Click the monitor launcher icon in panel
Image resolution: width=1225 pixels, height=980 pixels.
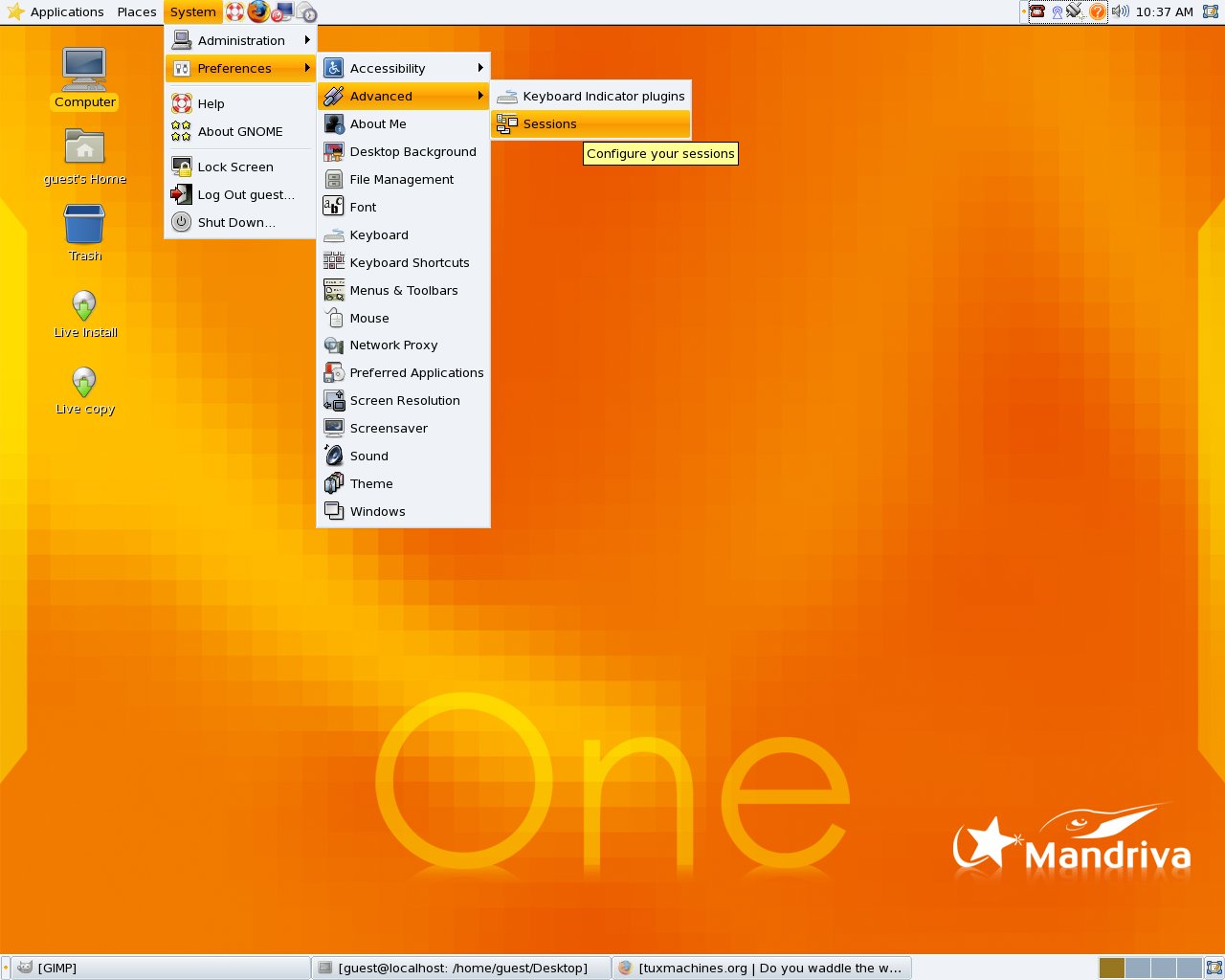(282, 12)
